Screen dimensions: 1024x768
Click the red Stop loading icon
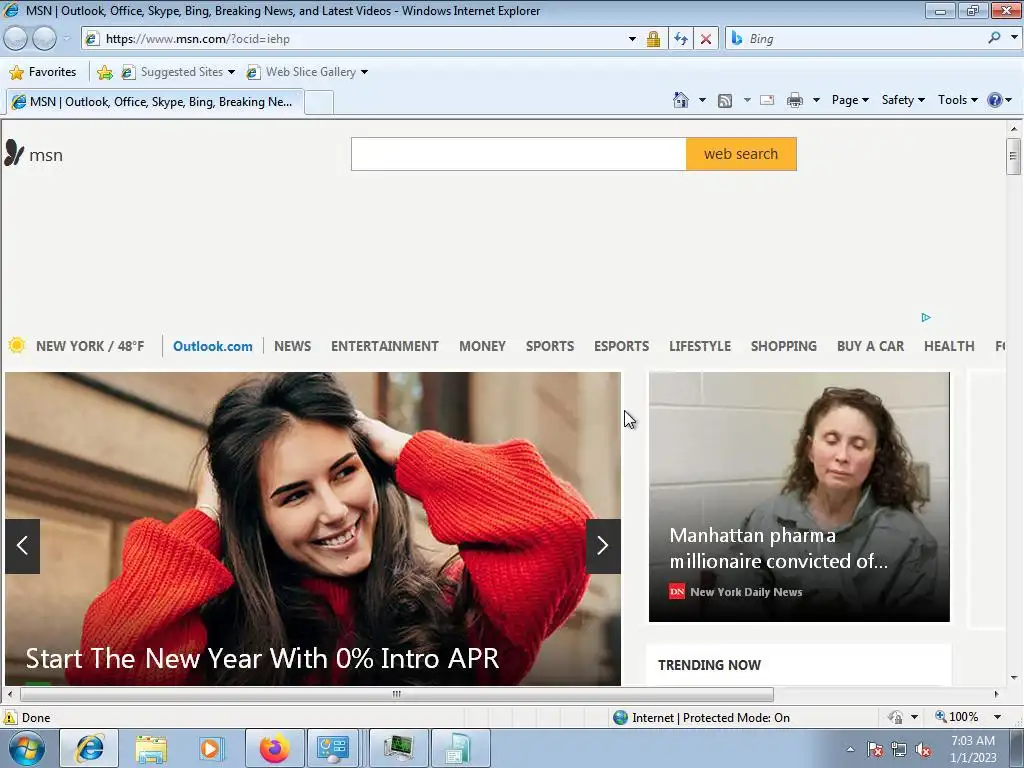tap(706, 39)
